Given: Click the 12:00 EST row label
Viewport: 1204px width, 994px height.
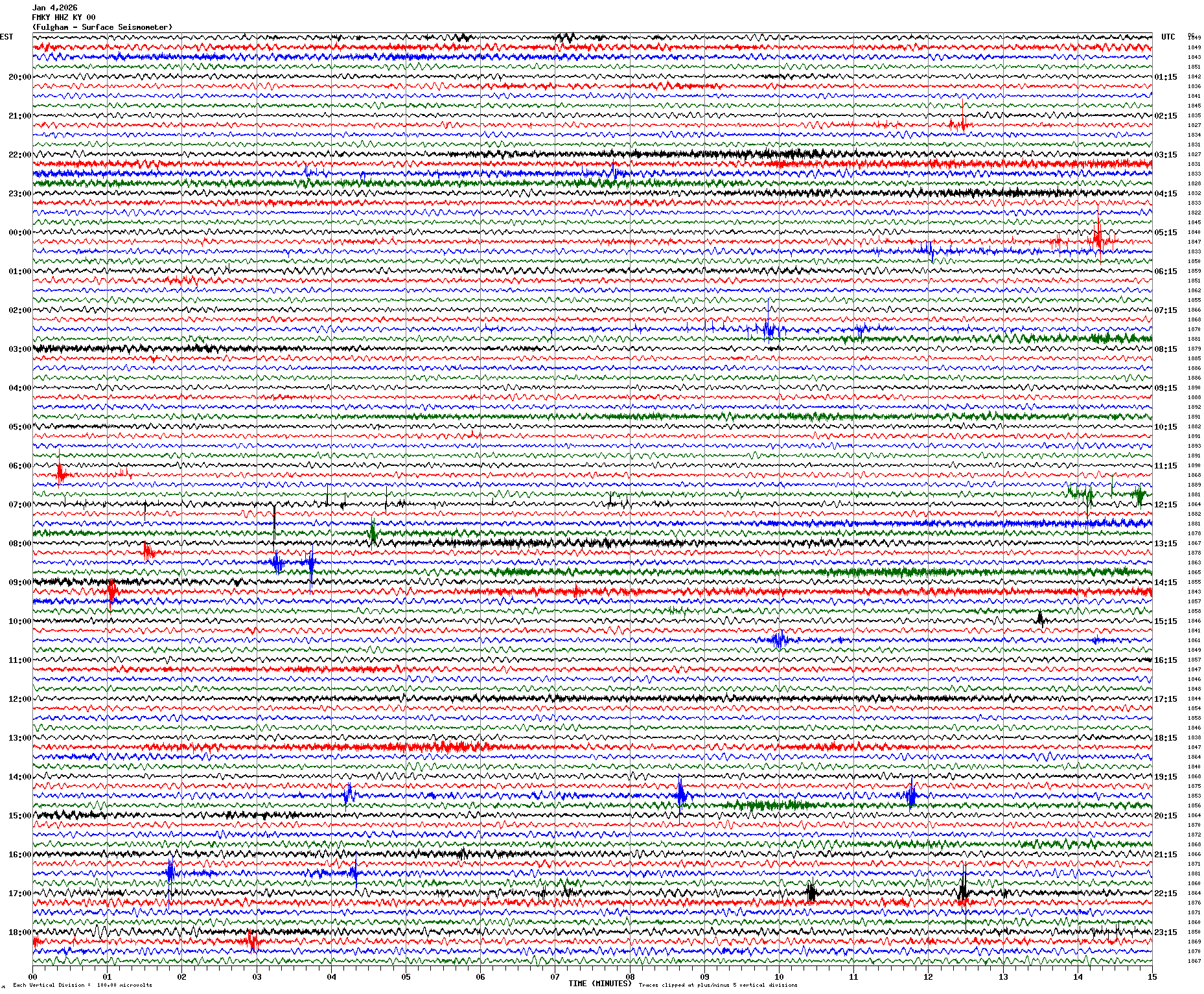Looking at the screenshot, I should coord(19,699).
